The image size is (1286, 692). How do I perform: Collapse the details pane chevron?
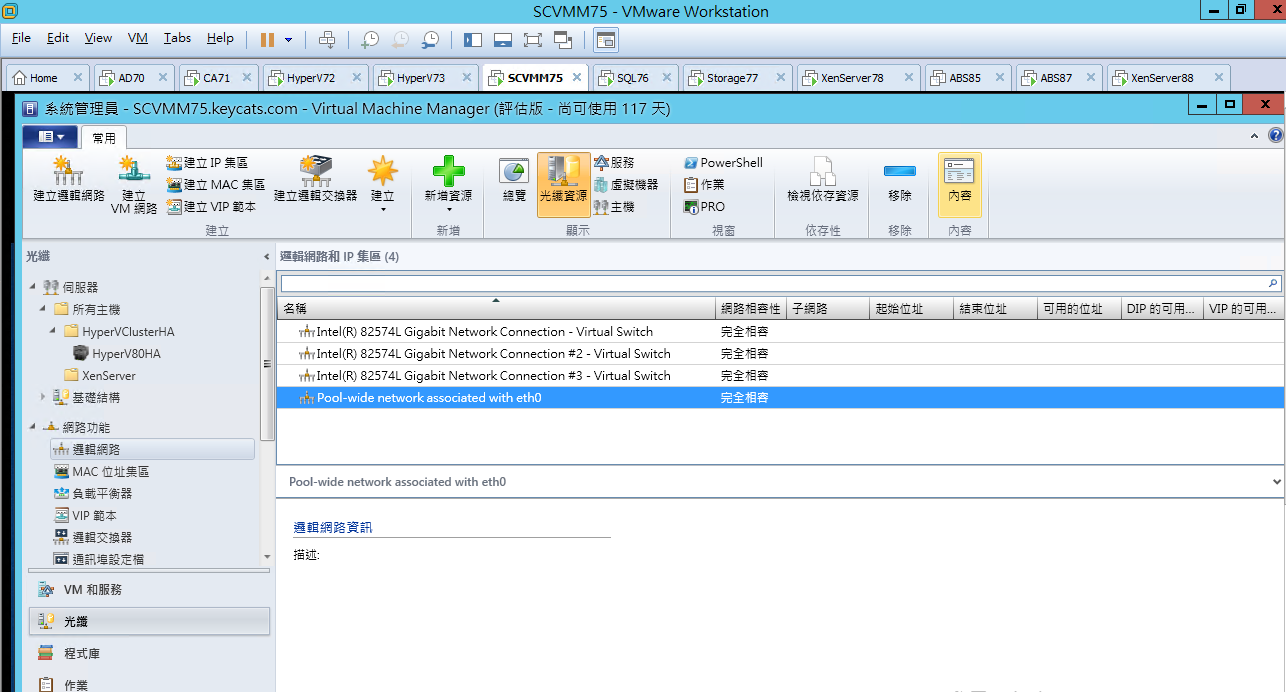pyautogui.click(x=1276, y=482)
